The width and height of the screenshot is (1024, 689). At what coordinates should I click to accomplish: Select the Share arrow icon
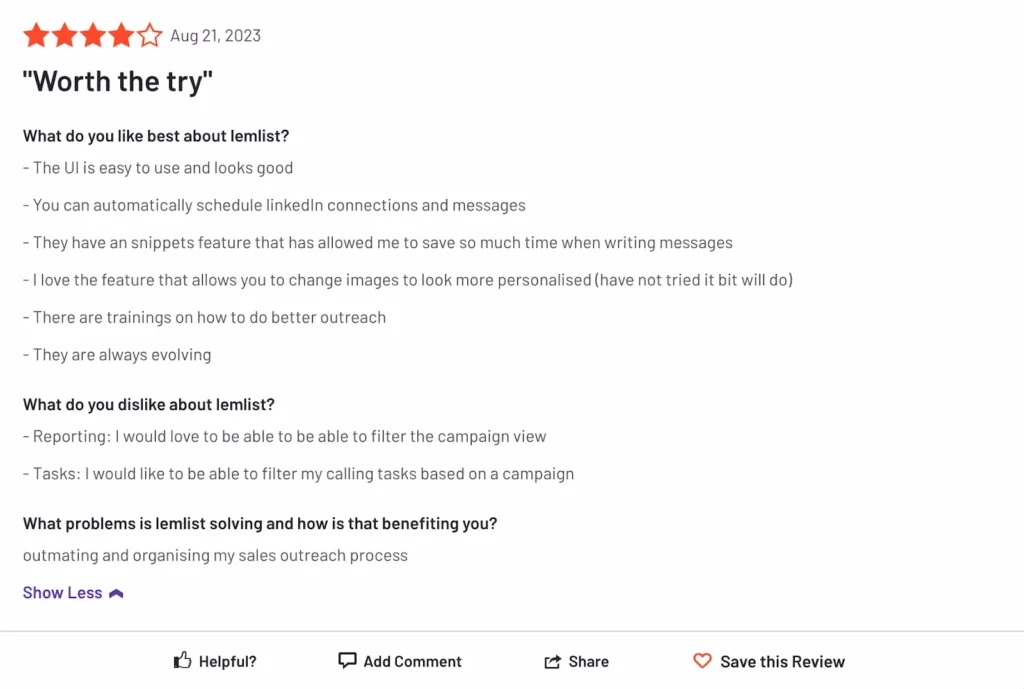(x=551, y=660)
